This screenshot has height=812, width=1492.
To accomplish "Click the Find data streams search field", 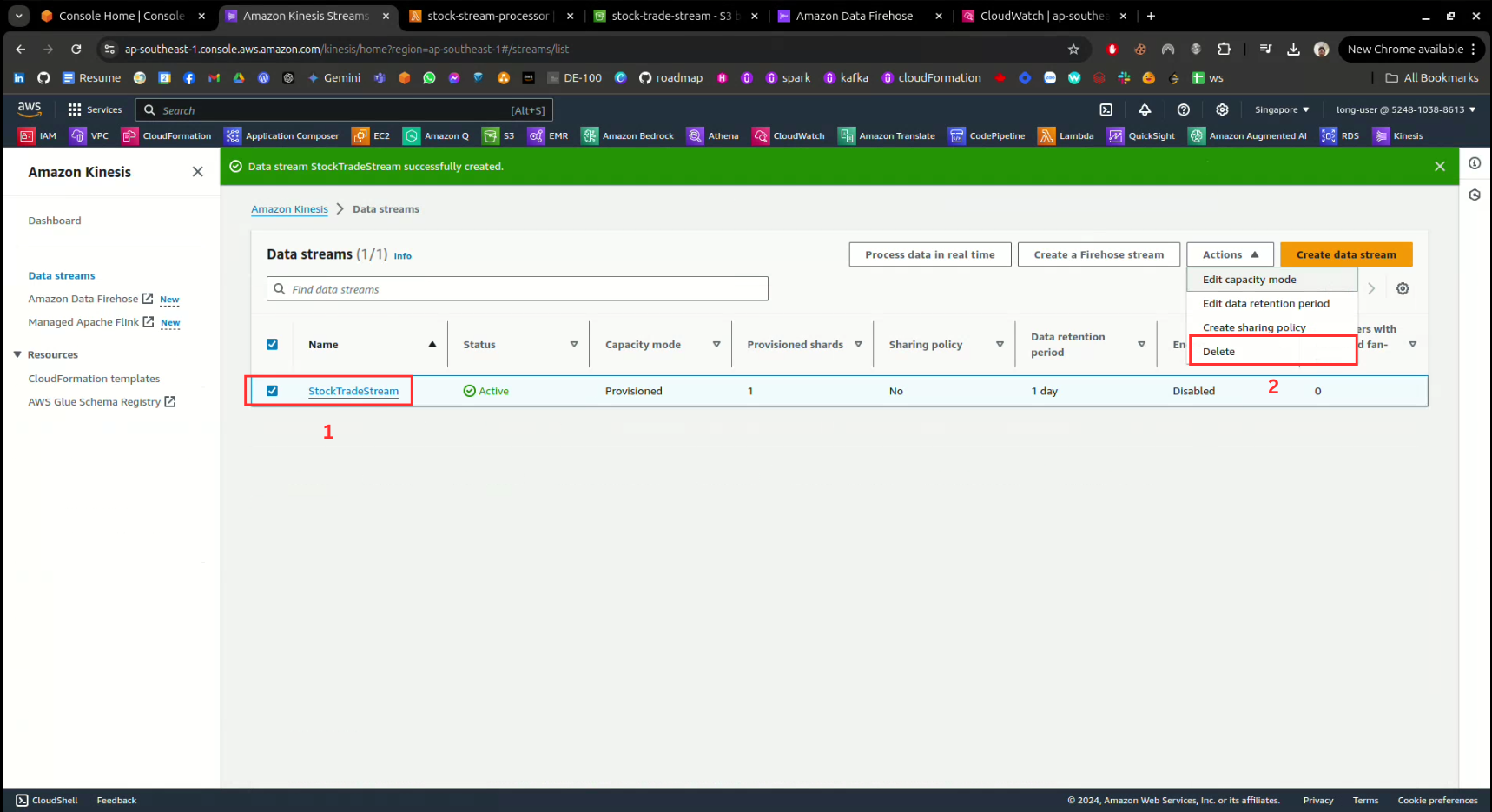I will (518, 289).
